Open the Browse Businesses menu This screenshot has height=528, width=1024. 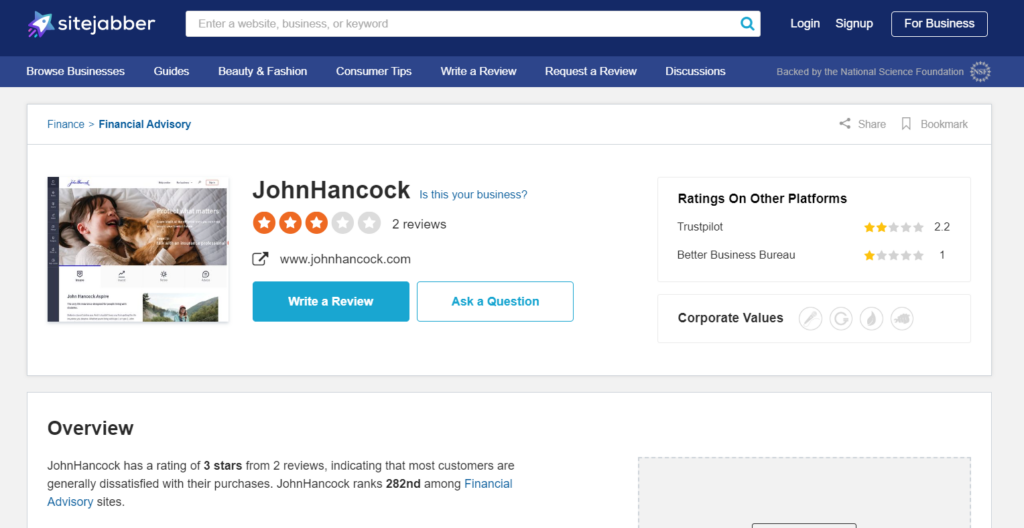pyautogui.click(x=75, y=71)
